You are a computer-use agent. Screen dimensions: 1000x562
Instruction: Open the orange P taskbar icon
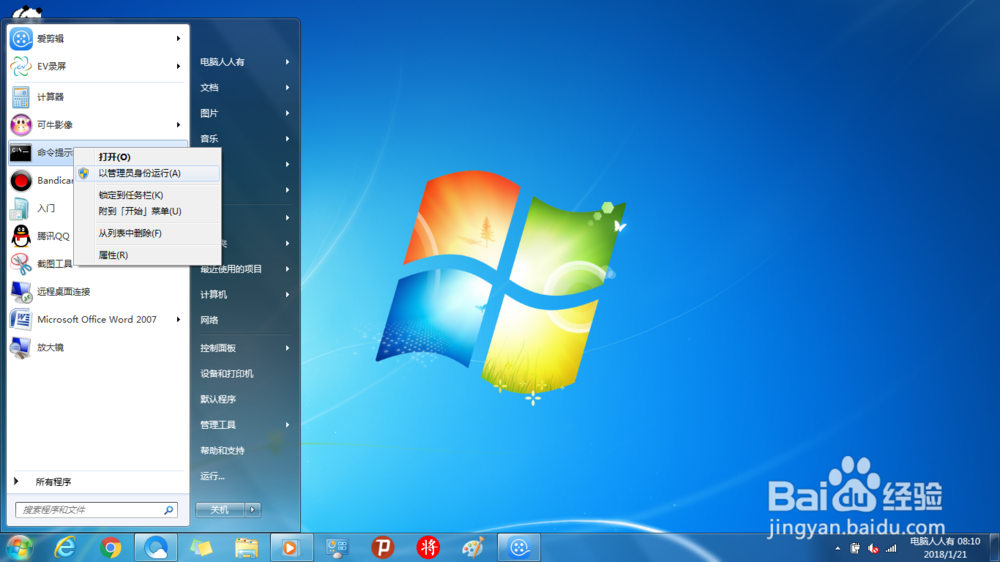tap(383, 547)
